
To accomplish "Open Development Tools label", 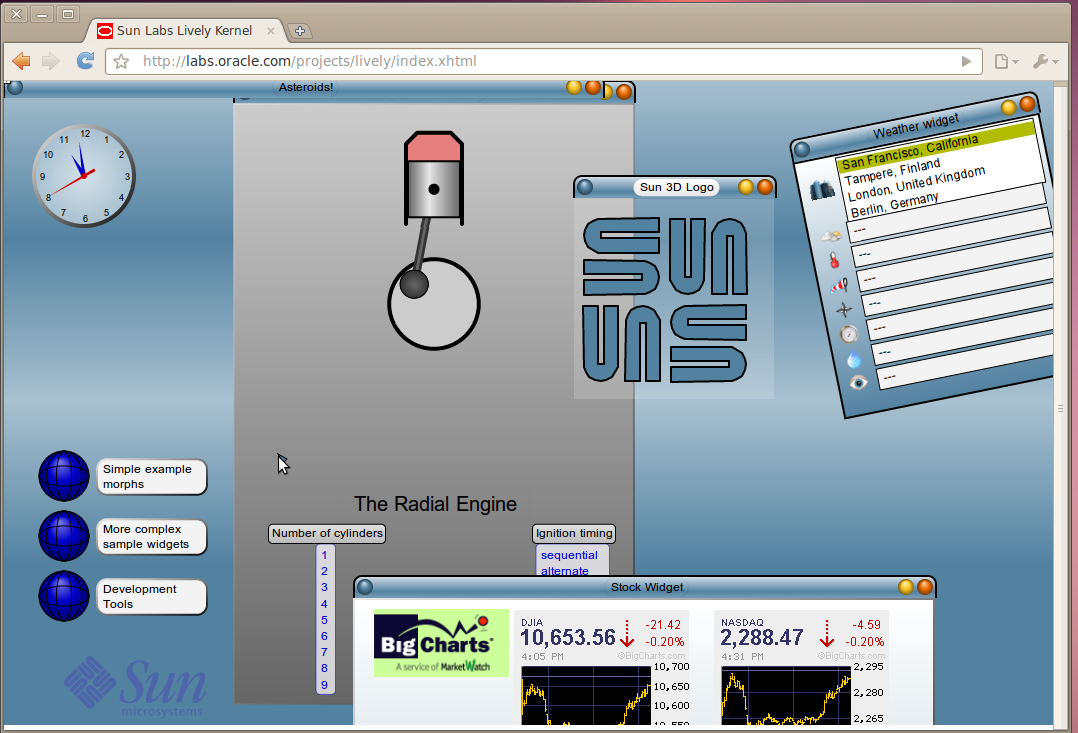I will (151, 596).
